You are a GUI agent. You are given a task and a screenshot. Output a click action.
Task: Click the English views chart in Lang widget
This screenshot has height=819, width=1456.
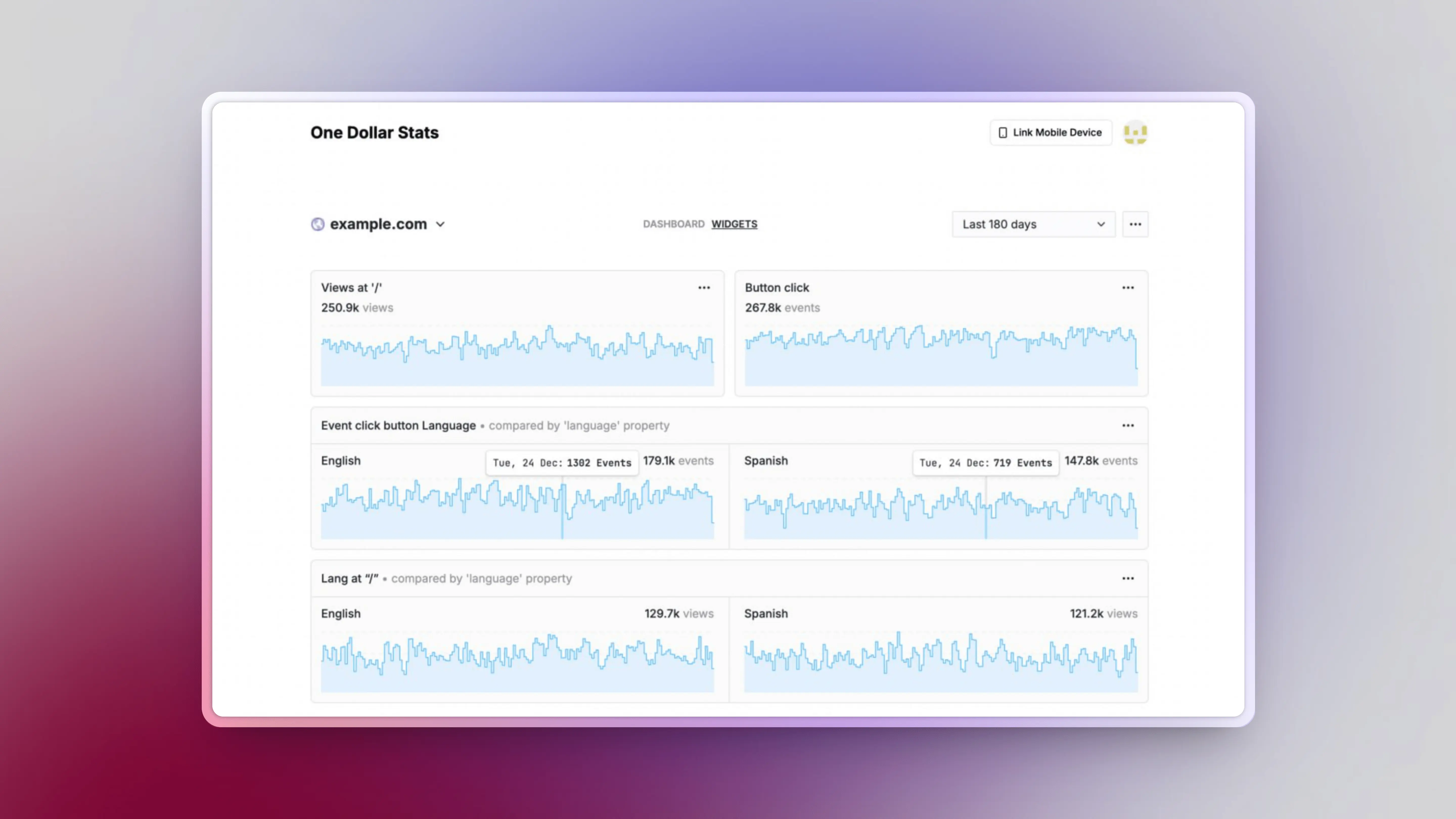tap(517, 661)
